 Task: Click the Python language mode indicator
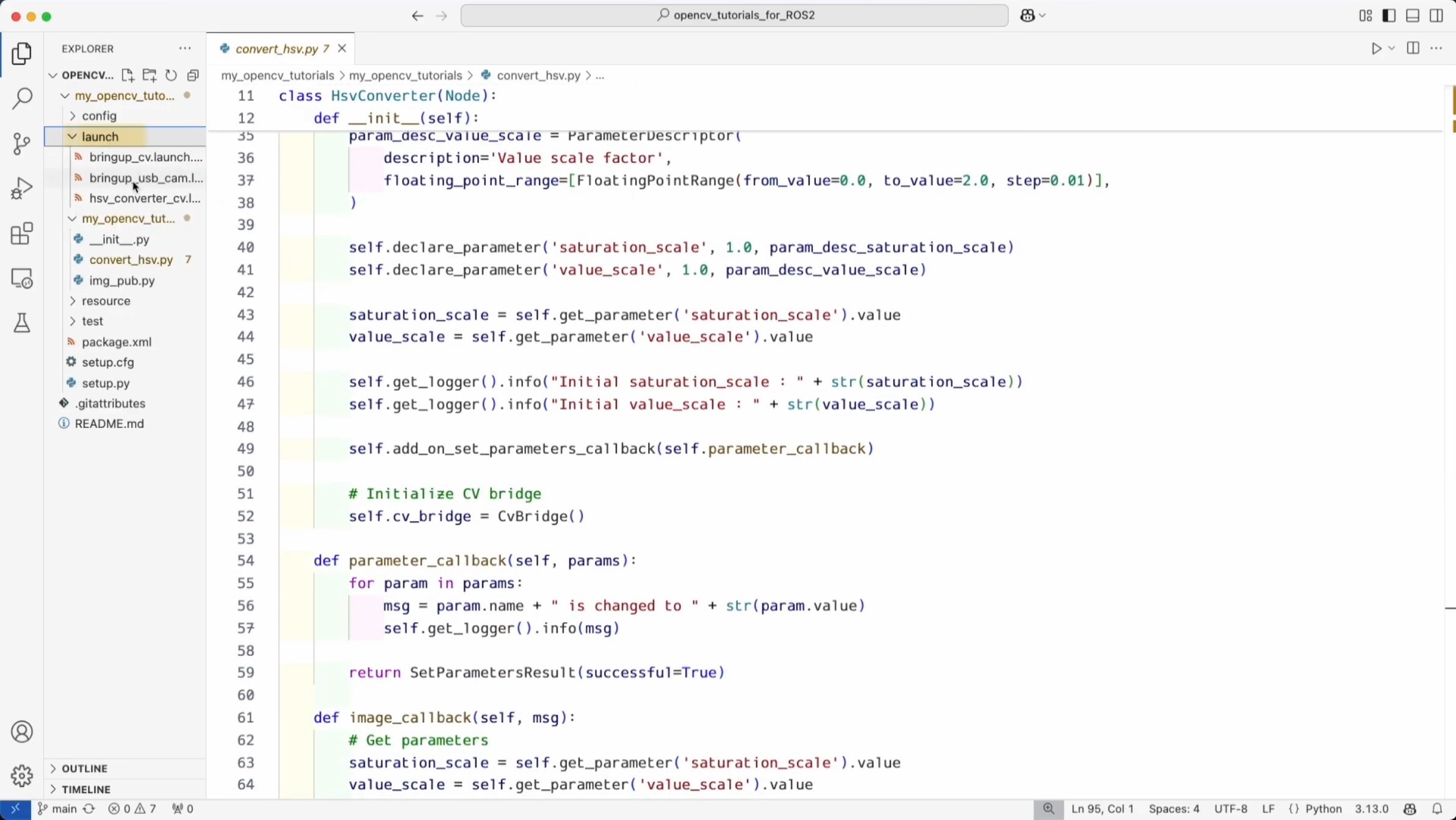[x=1323, y=808]
